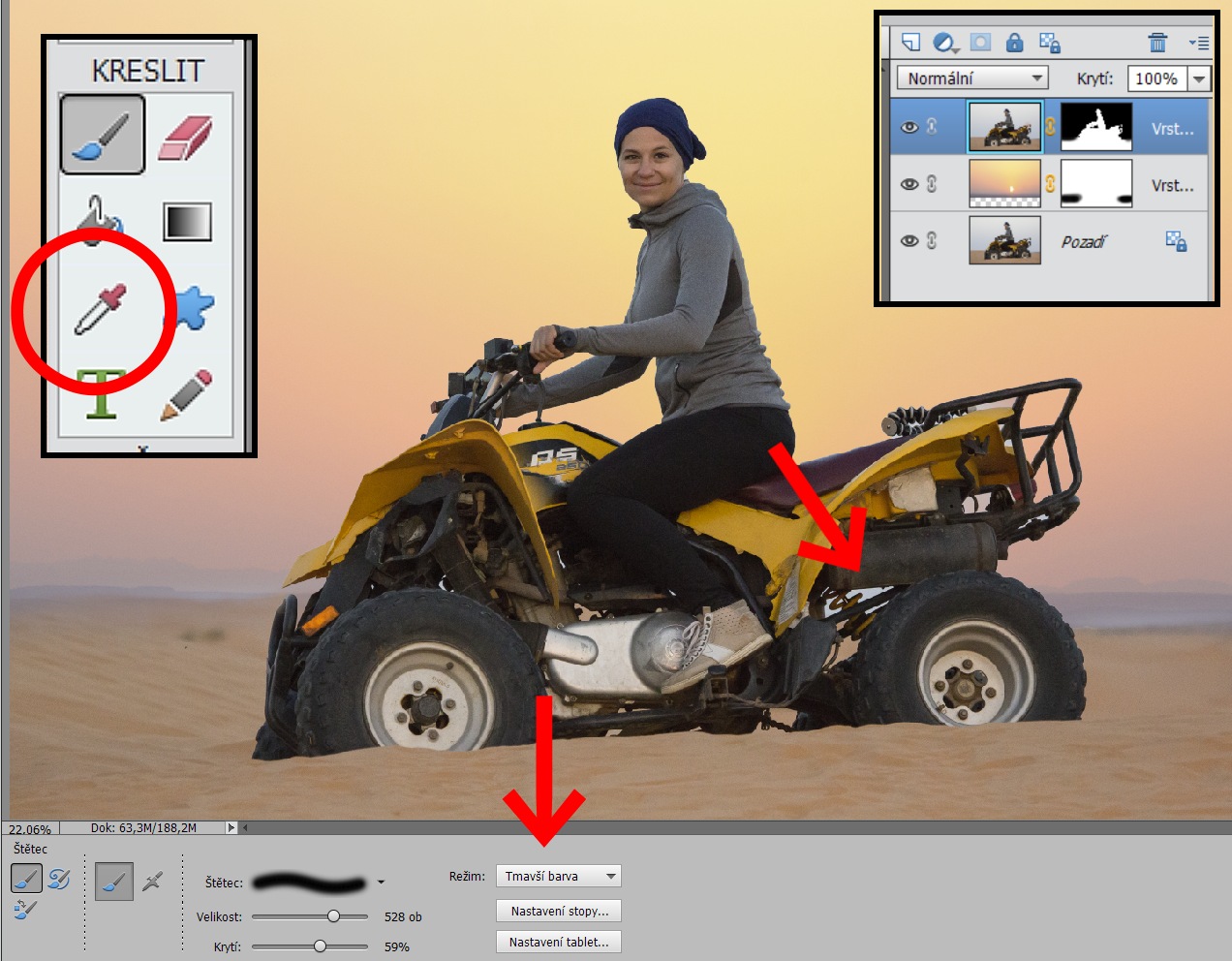Click the lock all pixels padlock icon

tap(1014, 43)
